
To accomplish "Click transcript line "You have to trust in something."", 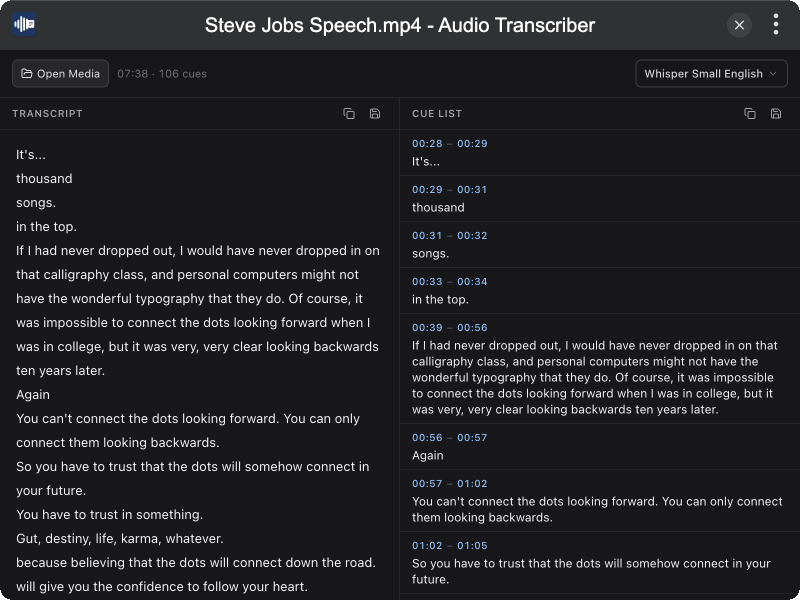I will coord(110,514).
